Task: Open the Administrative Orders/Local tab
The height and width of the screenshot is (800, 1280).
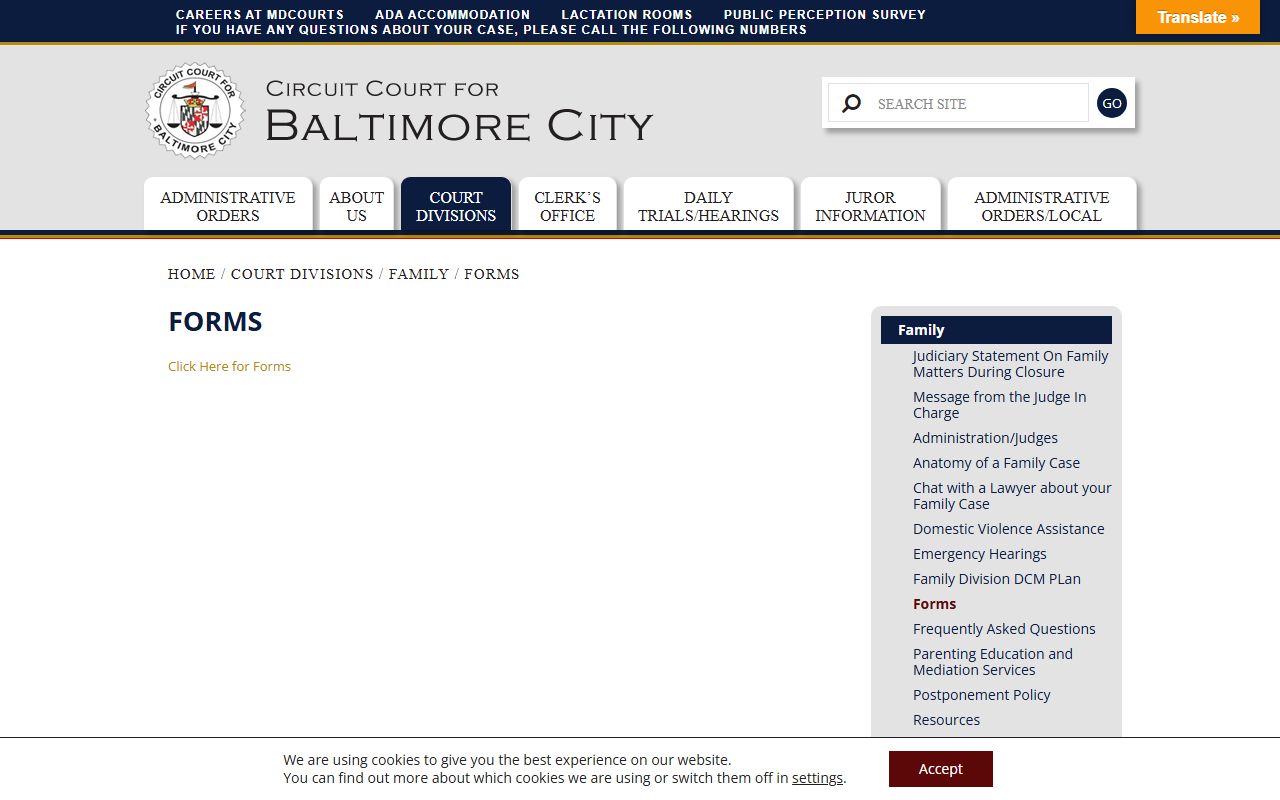Action: [1042, 206]
